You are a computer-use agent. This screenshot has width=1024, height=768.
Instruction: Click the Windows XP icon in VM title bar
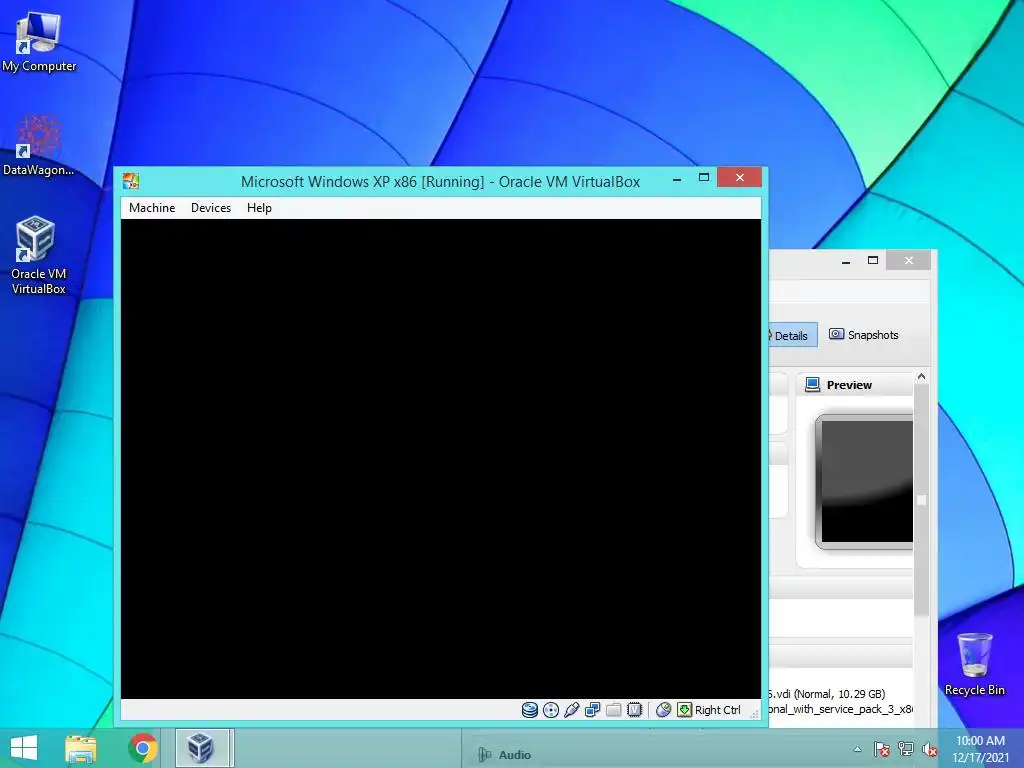tap(131, 181)
